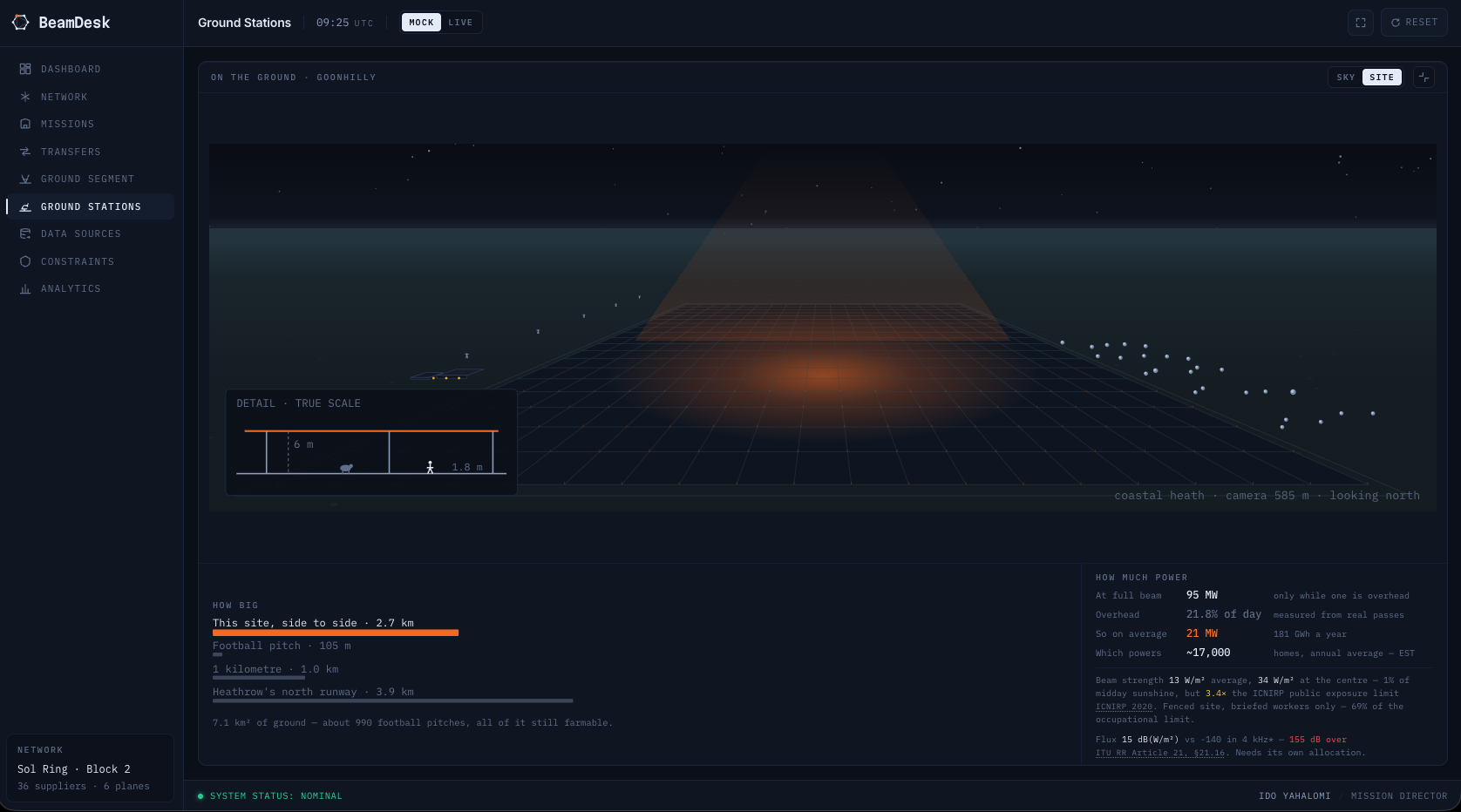
Task: Click the 09:25 UTC clock
Action: coord(344,23)
